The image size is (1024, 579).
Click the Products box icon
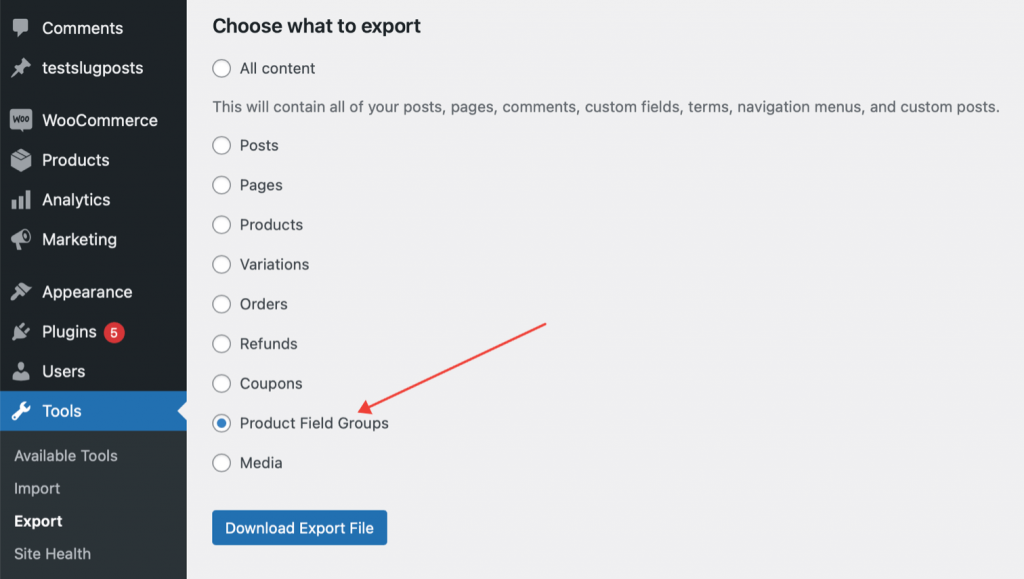click(20, 160)
